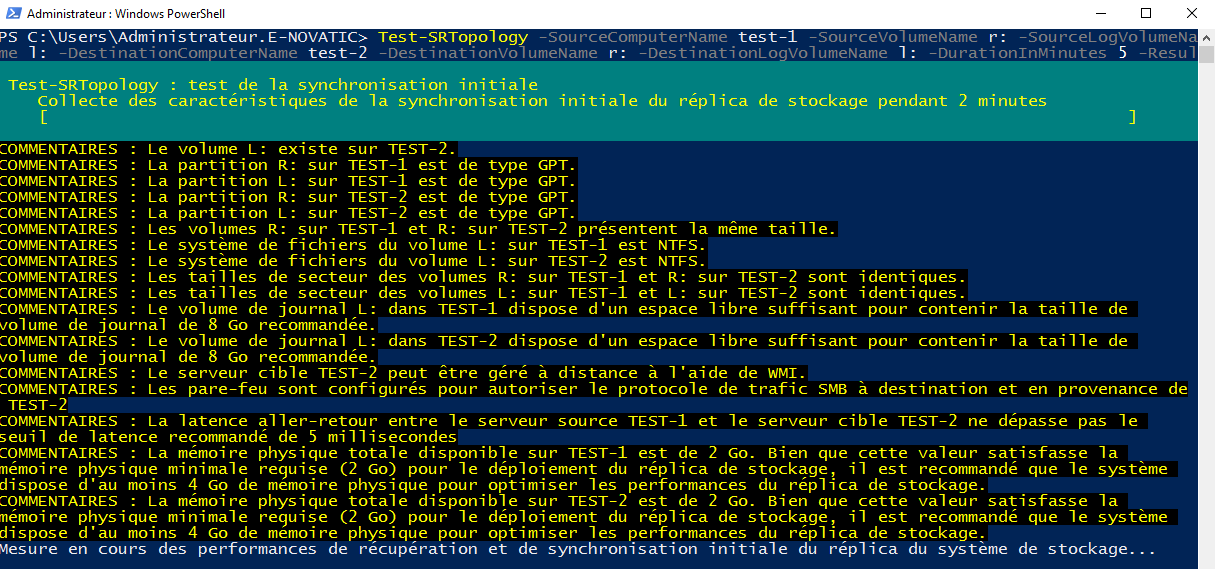Click the "Administrateur : Windows PowerShell" title text
Viewport: 1215px width, 569px height.
126,14
